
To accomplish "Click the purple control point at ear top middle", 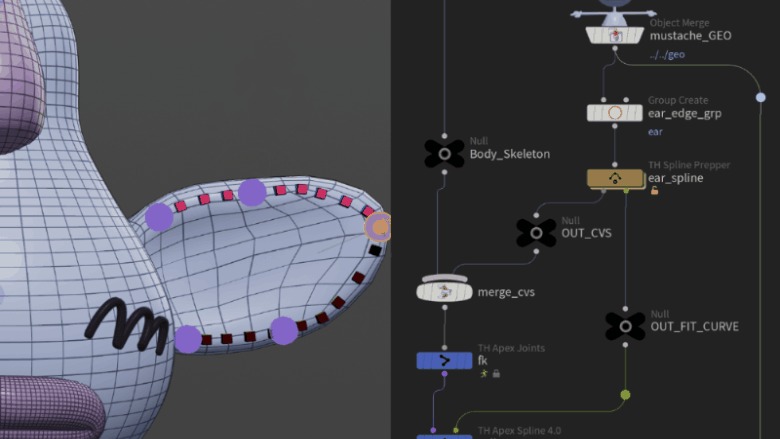I will tap(252, 192).
